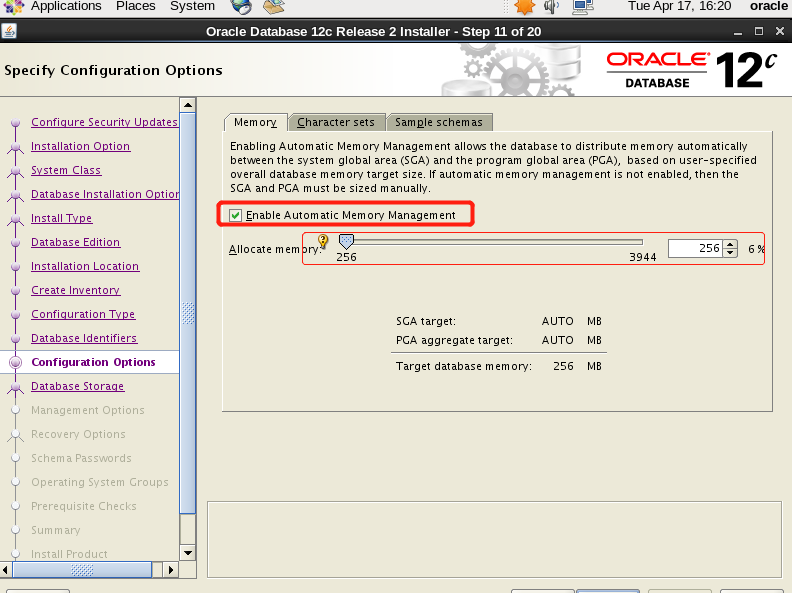The height and width of the screenshot is (593, 792).
Task: Open the Applications menu
Action: [x=66, y=6]
